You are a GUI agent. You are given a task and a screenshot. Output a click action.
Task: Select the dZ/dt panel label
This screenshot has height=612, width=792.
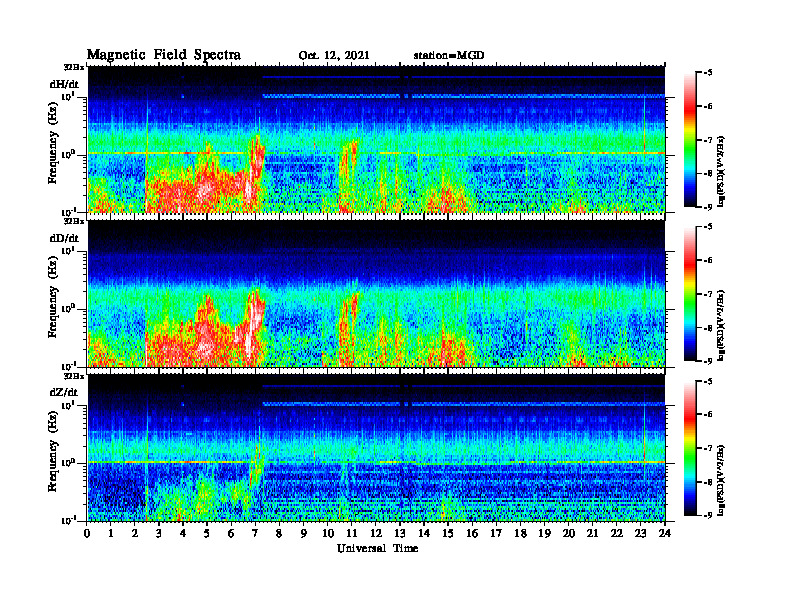pos(64,392)
